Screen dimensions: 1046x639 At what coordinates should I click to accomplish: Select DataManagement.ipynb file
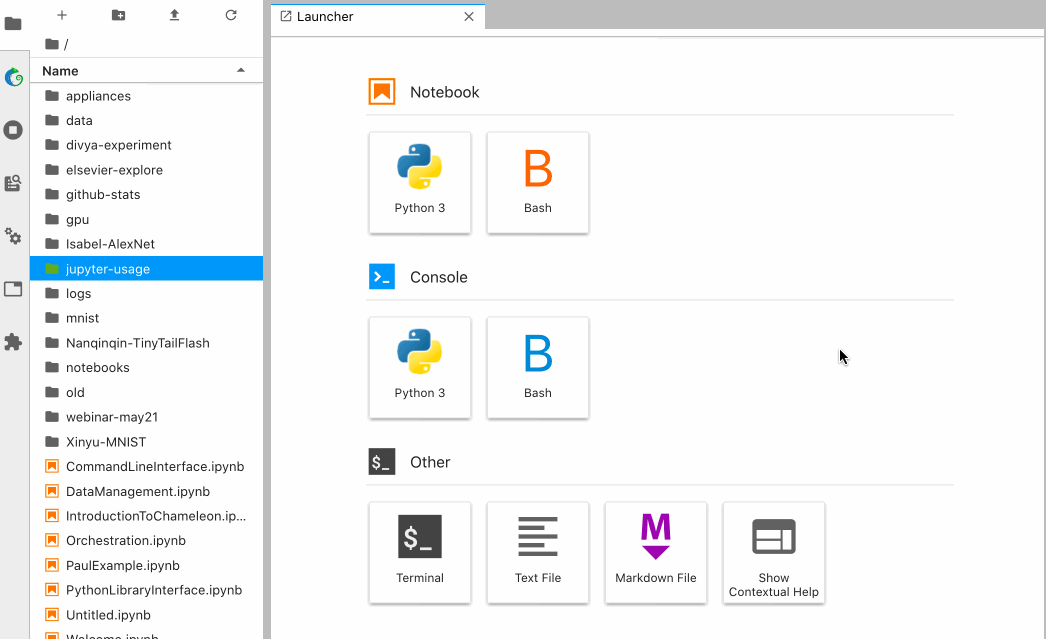(146, 491)
